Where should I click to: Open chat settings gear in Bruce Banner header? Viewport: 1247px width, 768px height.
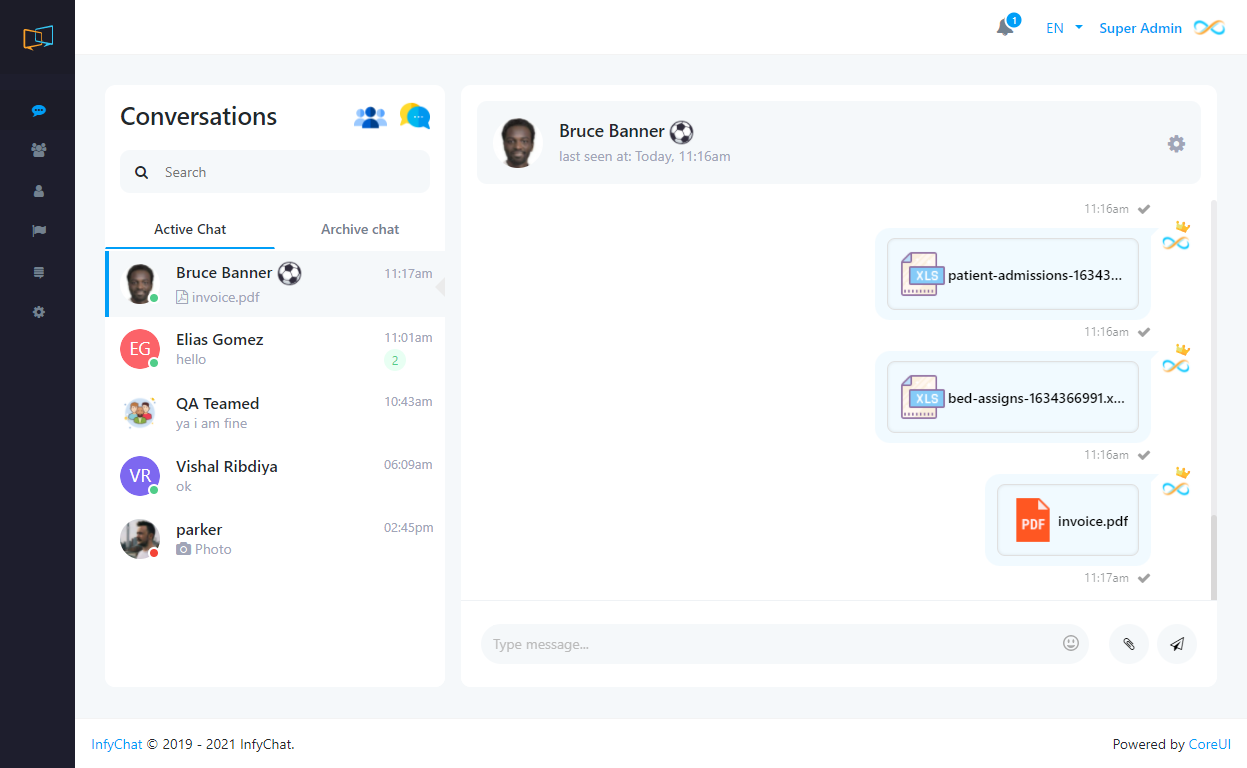(1176, 144)
